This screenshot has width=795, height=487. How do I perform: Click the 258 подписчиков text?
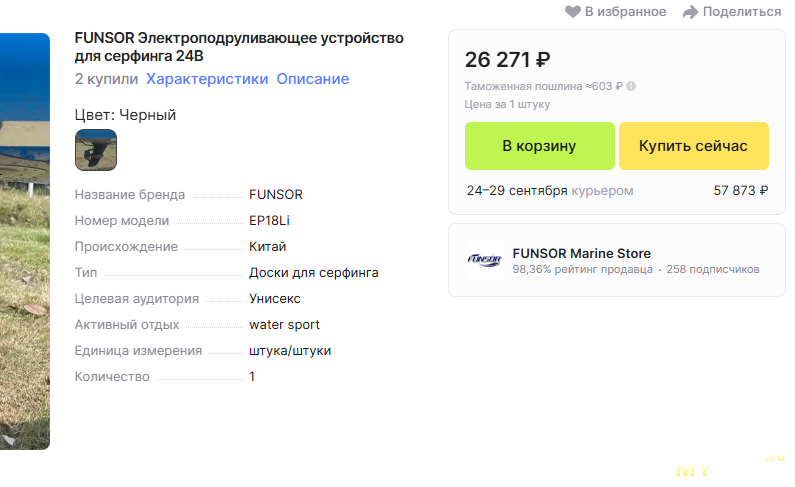coord(713,269)
